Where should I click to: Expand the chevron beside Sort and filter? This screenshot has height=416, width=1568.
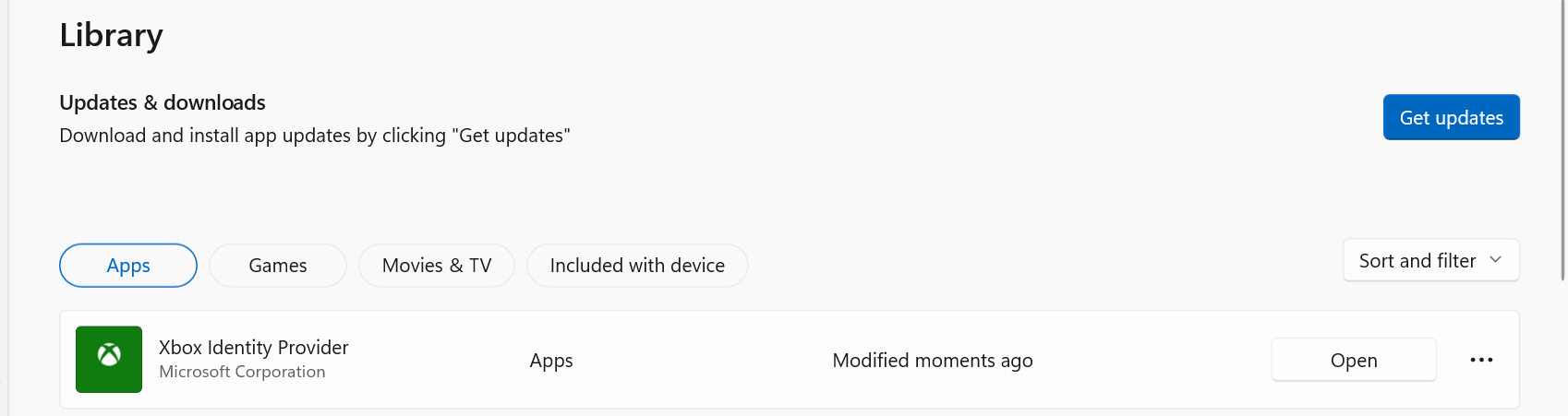1496,260
